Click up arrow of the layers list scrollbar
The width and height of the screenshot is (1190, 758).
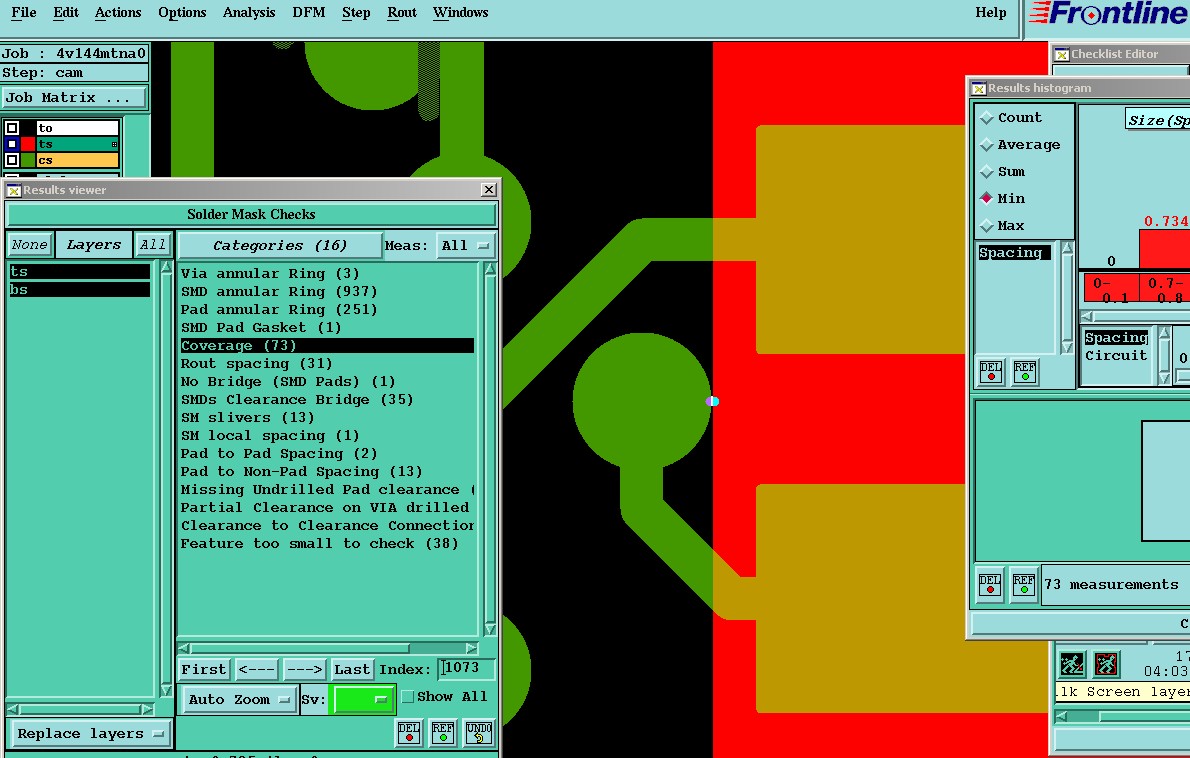coord(166,268)
